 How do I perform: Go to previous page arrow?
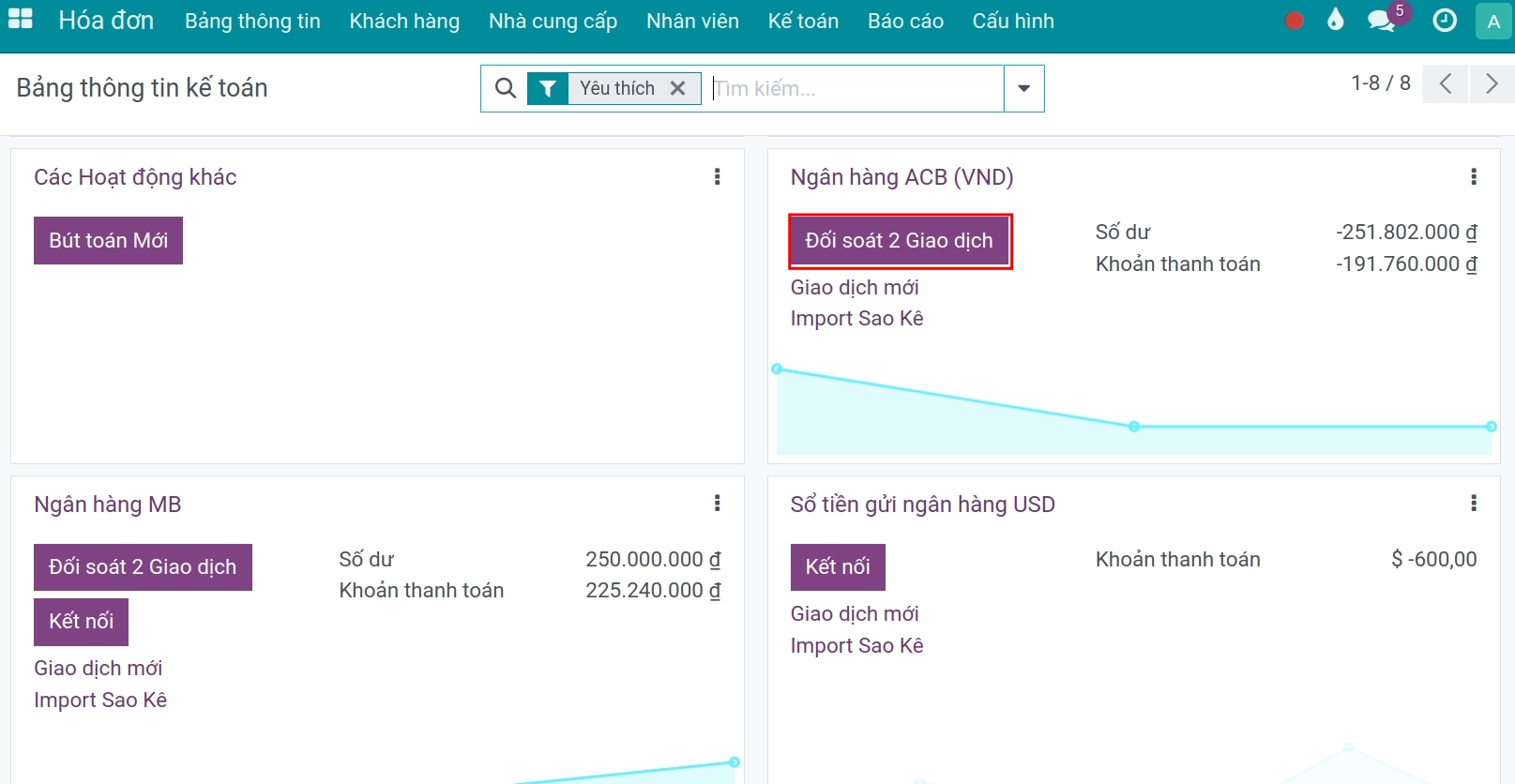(1446, 83)
